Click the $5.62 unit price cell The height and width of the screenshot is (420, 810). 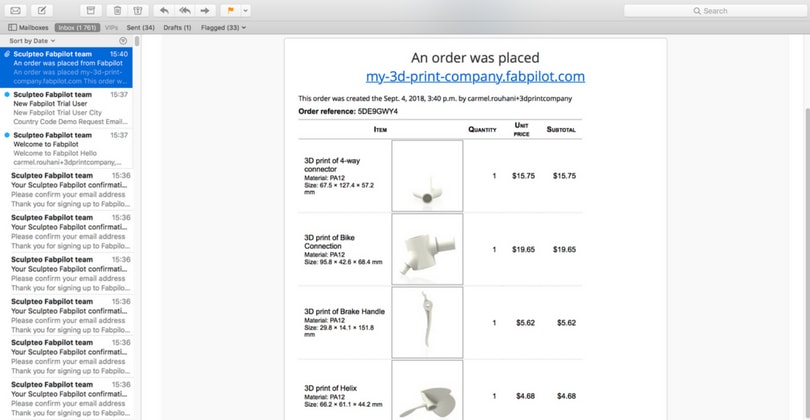[x=525, y=323]
